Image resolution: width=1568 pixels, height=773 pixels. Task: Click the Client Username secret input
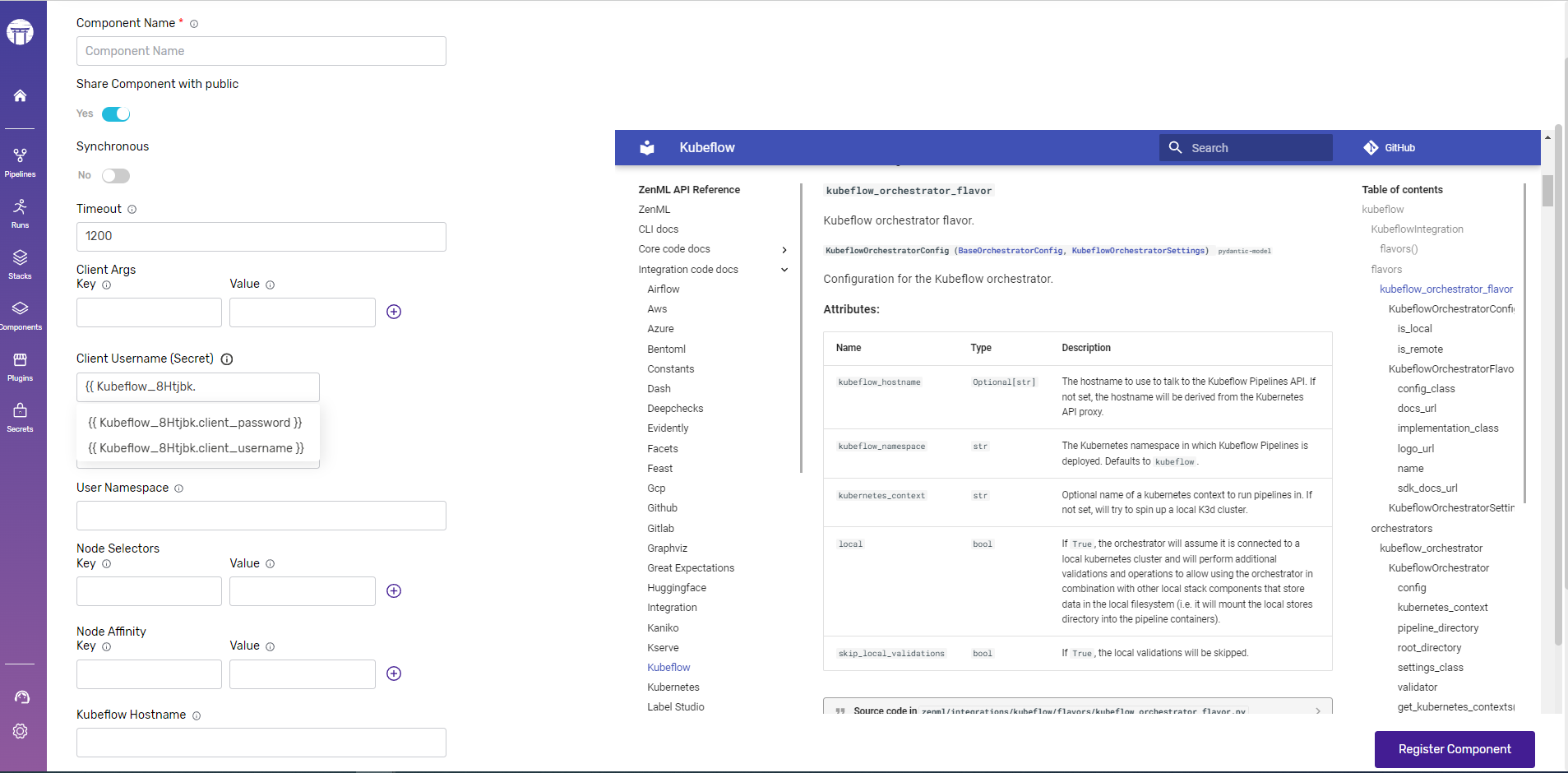tap(197, 387)
